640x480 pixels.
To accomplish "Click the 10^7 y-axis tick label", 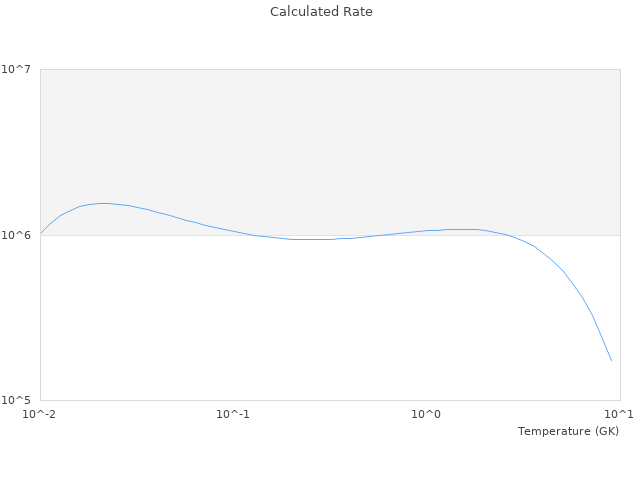I will (19, 69).
